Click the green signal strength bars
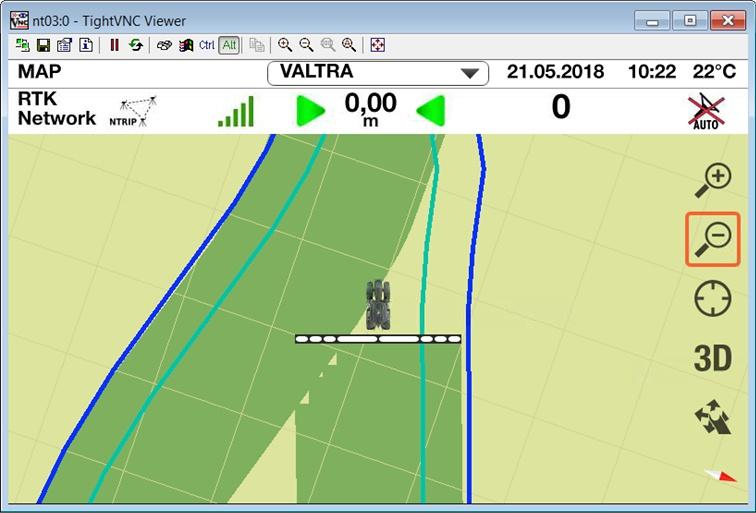Viewport: 756px width, 513px height. pyautogui.click(x=236, y=111)
